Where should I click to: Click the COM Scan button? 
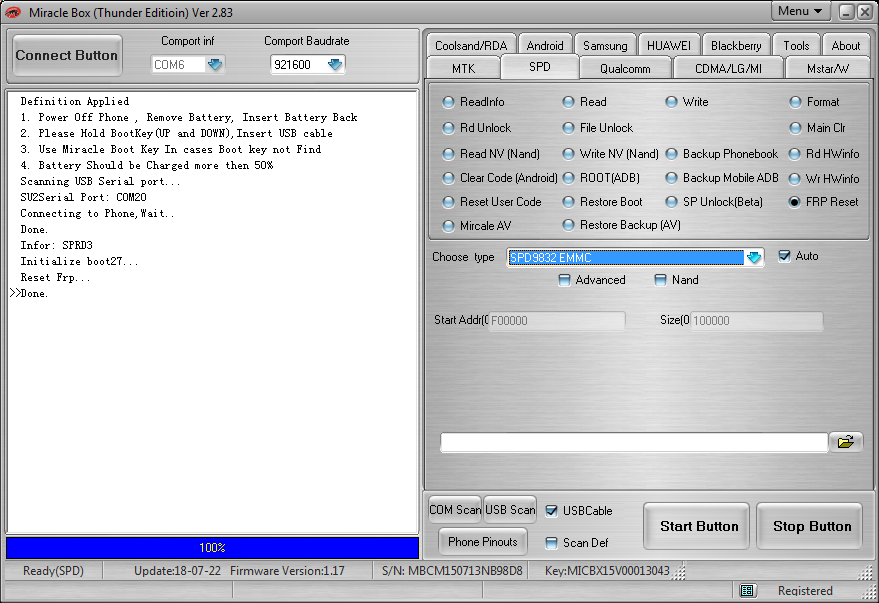(455, 509)
